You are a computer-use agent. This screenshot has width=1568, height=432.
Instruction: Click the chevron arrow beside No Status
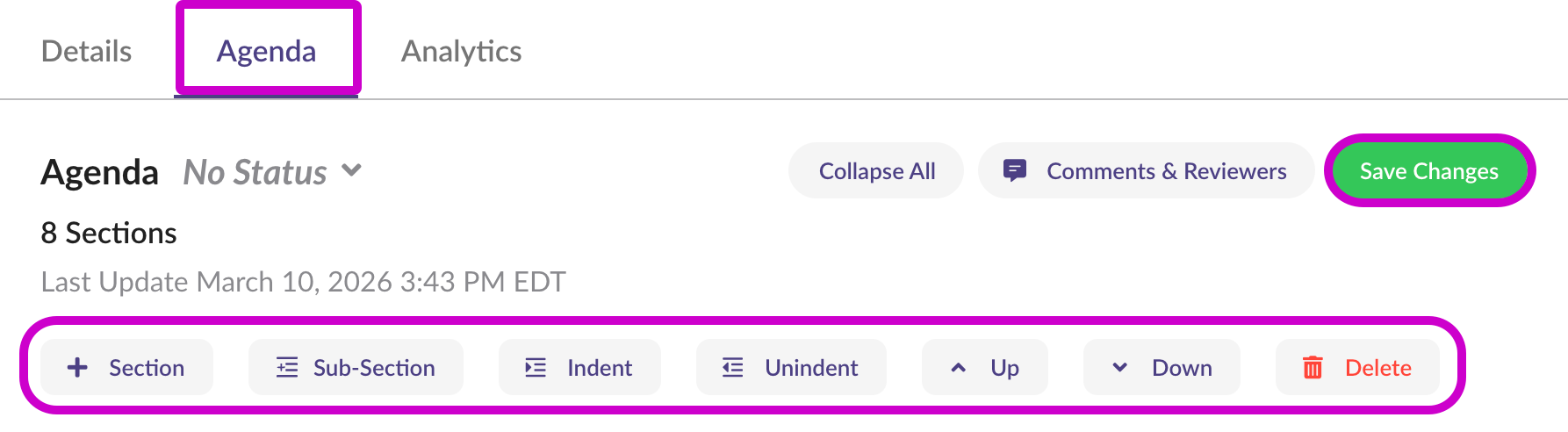[x=352, y=170]
